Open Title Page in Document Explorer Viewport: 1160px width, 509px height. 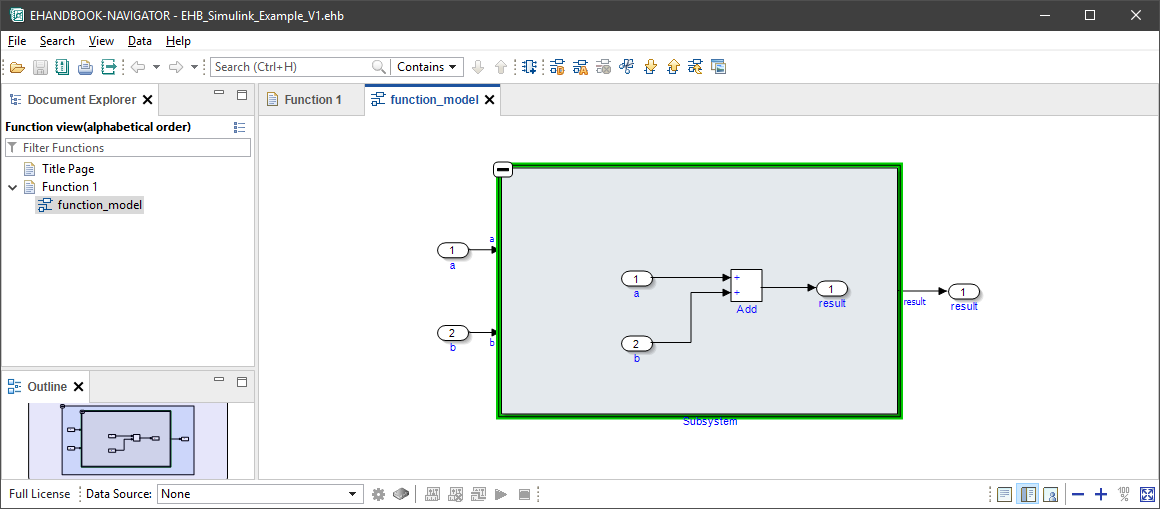tap(68, 169)
